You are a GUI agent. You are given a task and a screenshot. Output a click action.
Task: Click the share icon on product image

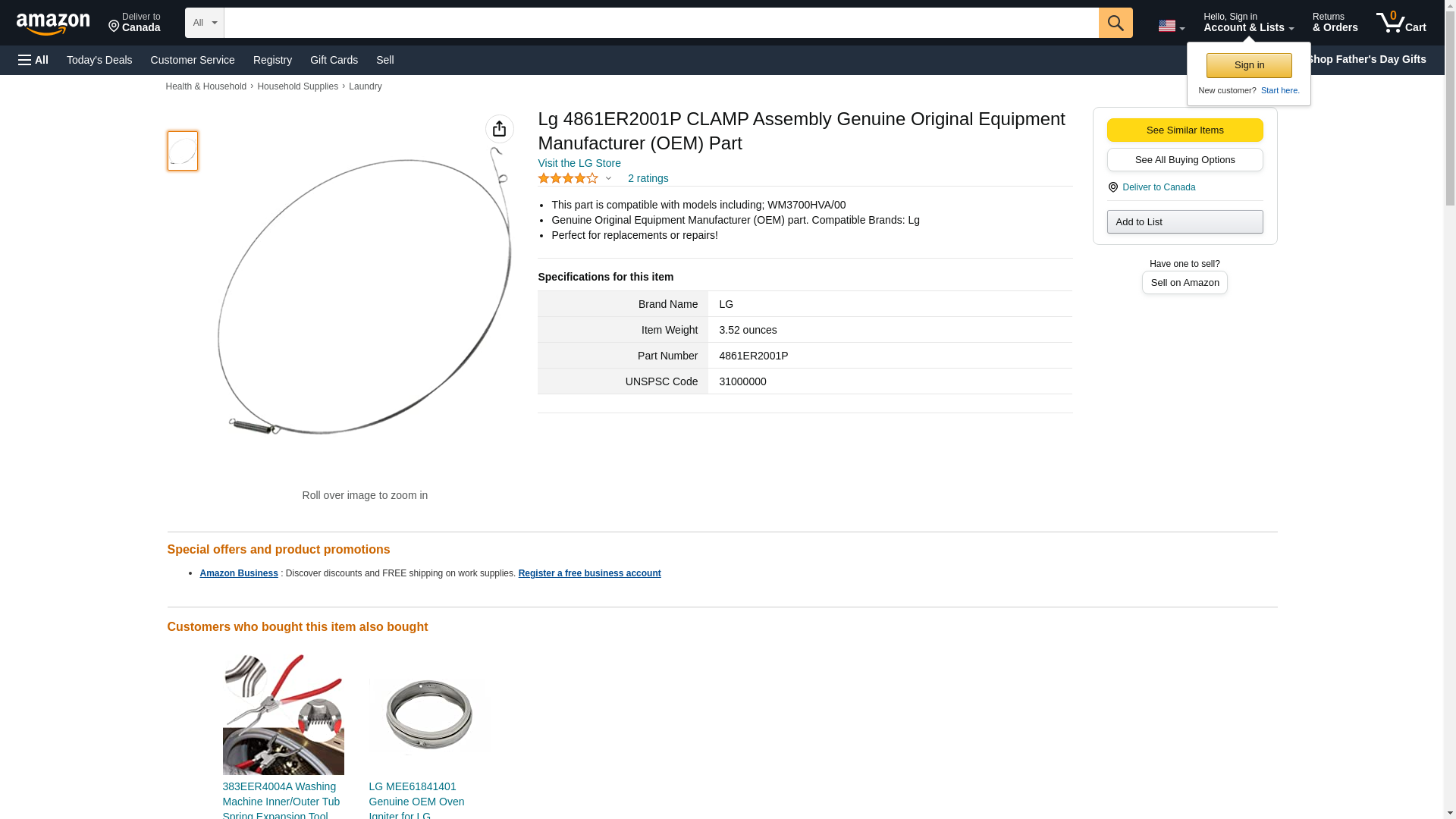[499, 129]
